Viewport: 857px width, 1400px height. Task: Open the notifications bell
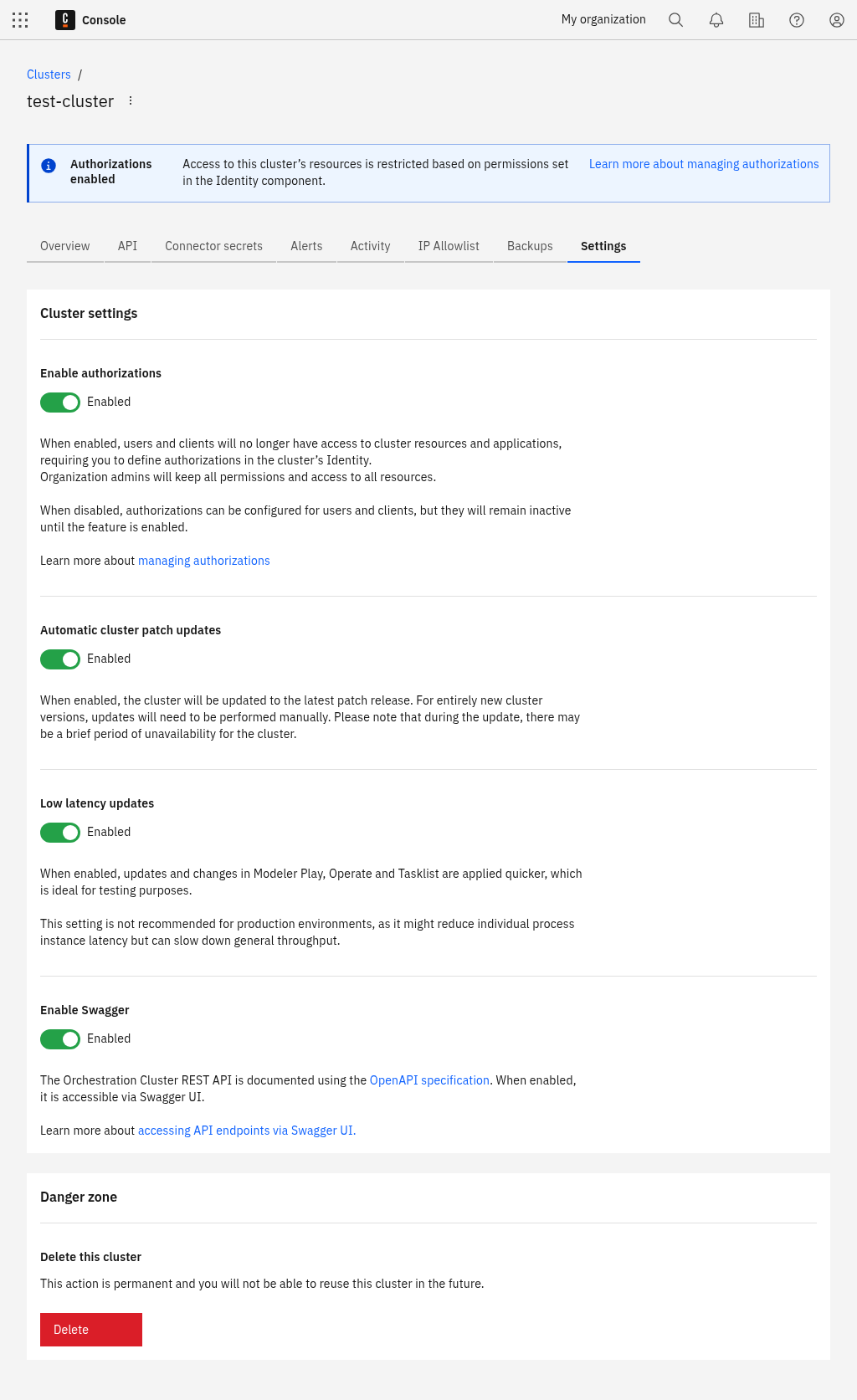pyautogui.click(x=716, y=19)
